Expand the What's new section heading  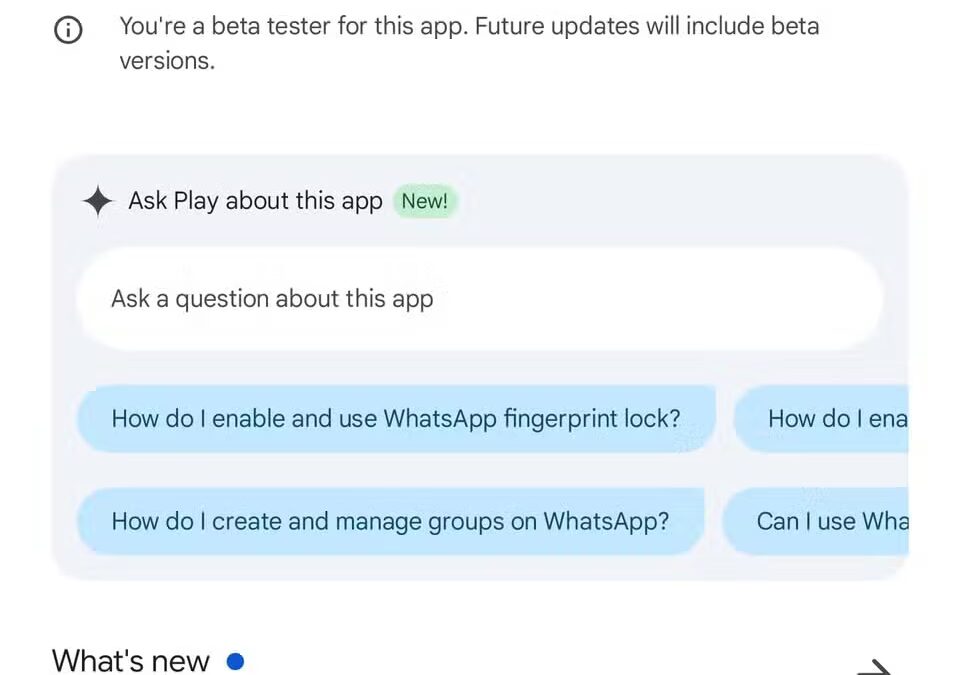131,661
